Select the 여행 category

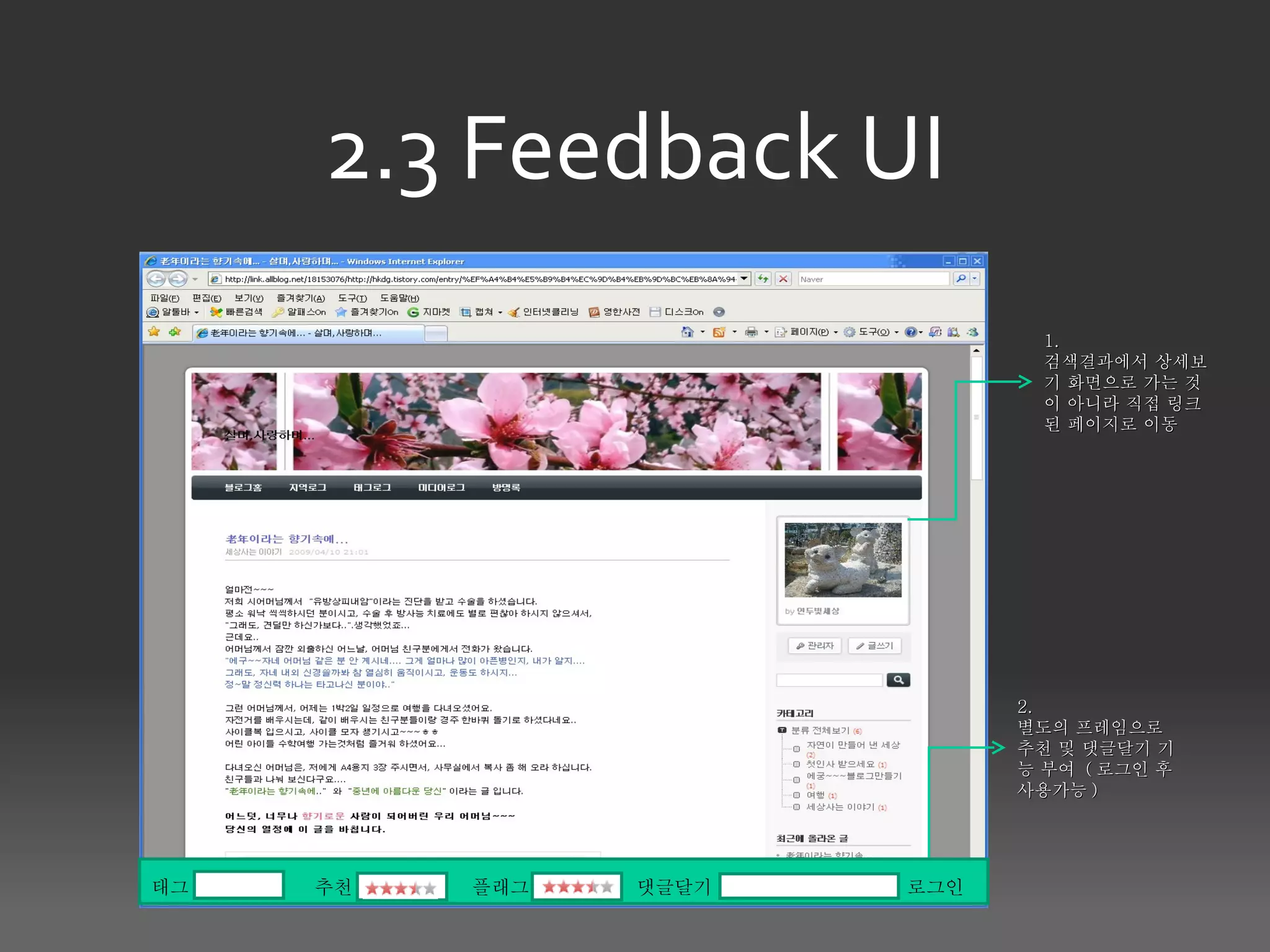[x=815, y=795]
